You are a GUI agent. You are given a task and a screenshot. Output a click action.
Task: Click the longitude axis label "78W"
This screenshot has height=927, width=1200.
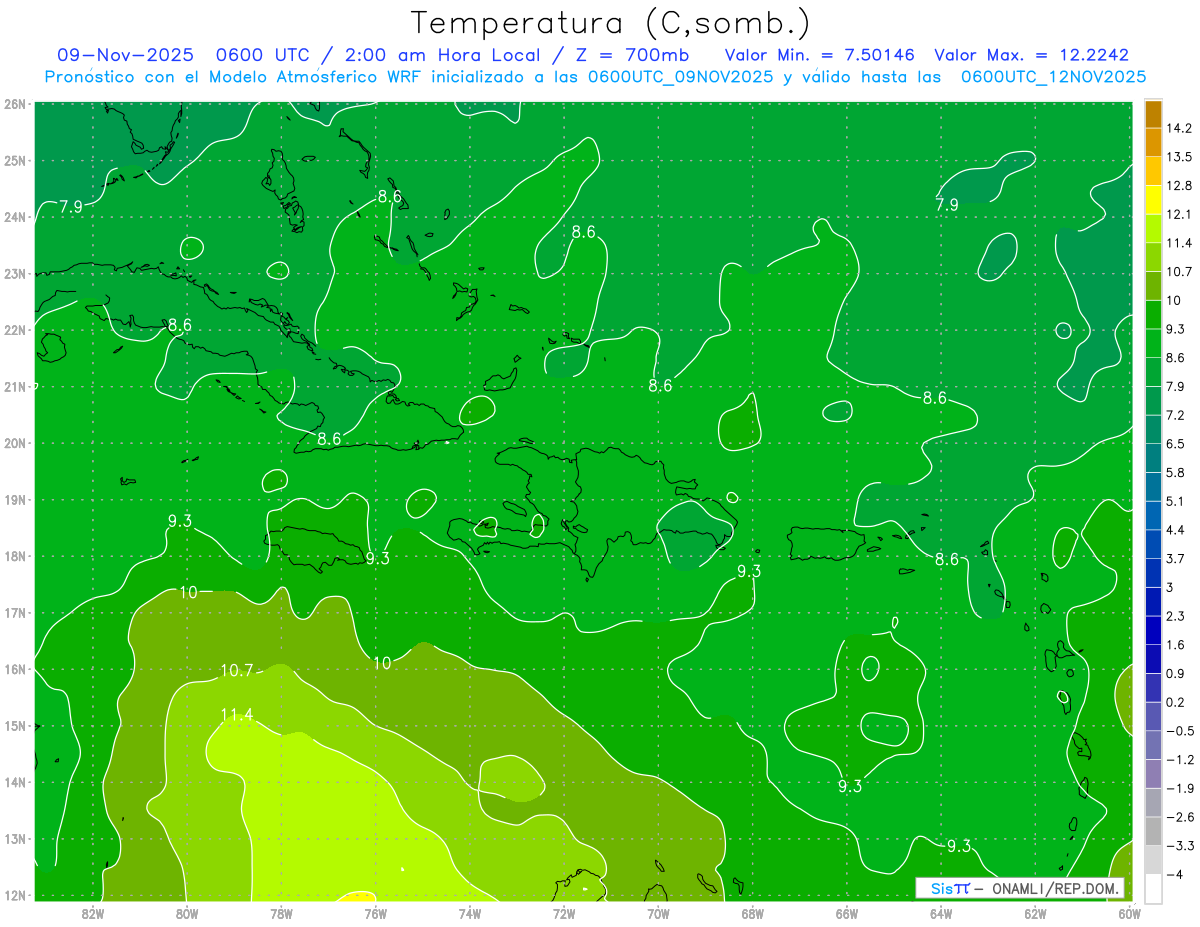point(281,913)
